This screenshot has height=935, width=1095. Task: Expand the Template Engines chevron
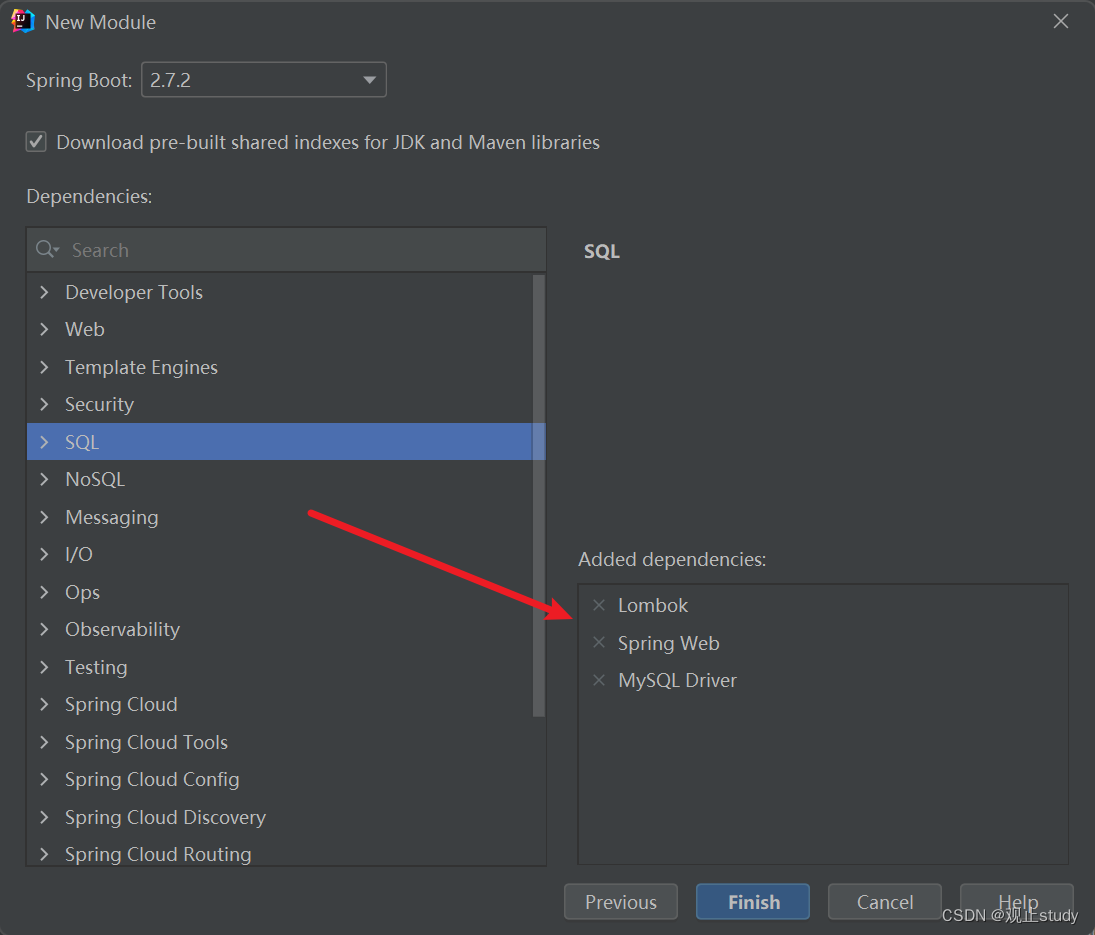coord(45,367)
